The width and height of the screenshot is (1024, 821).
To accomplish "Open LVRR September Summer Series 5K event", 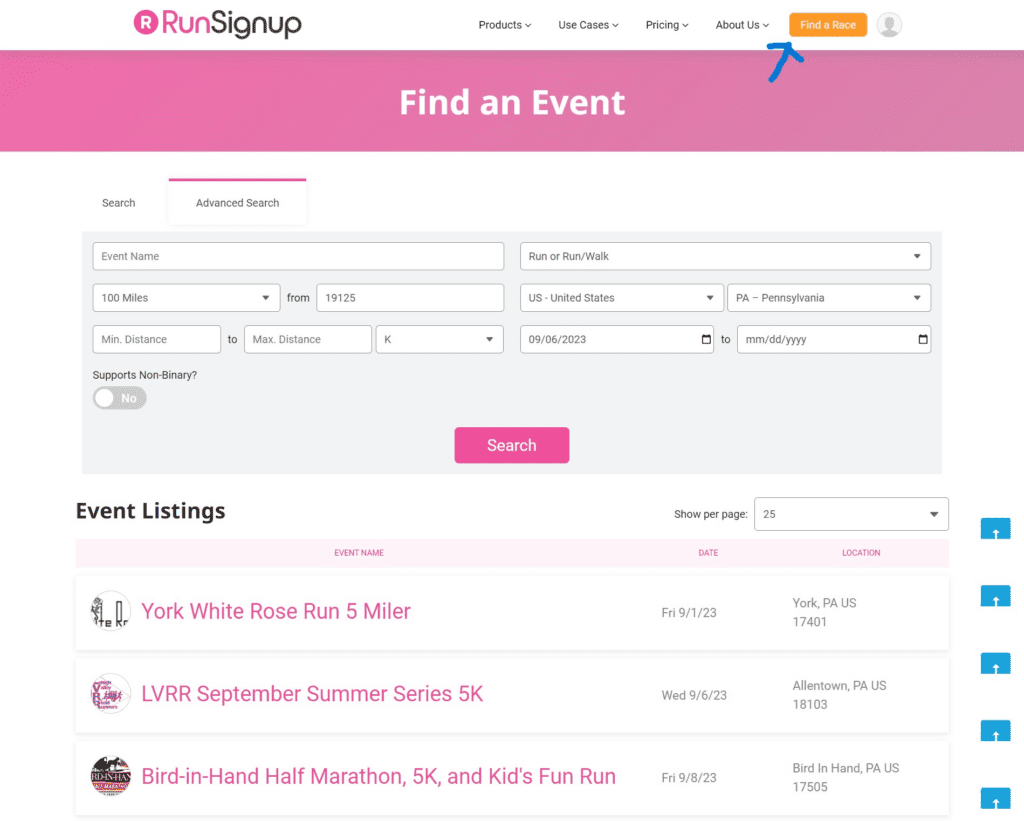I will point(312,694).
